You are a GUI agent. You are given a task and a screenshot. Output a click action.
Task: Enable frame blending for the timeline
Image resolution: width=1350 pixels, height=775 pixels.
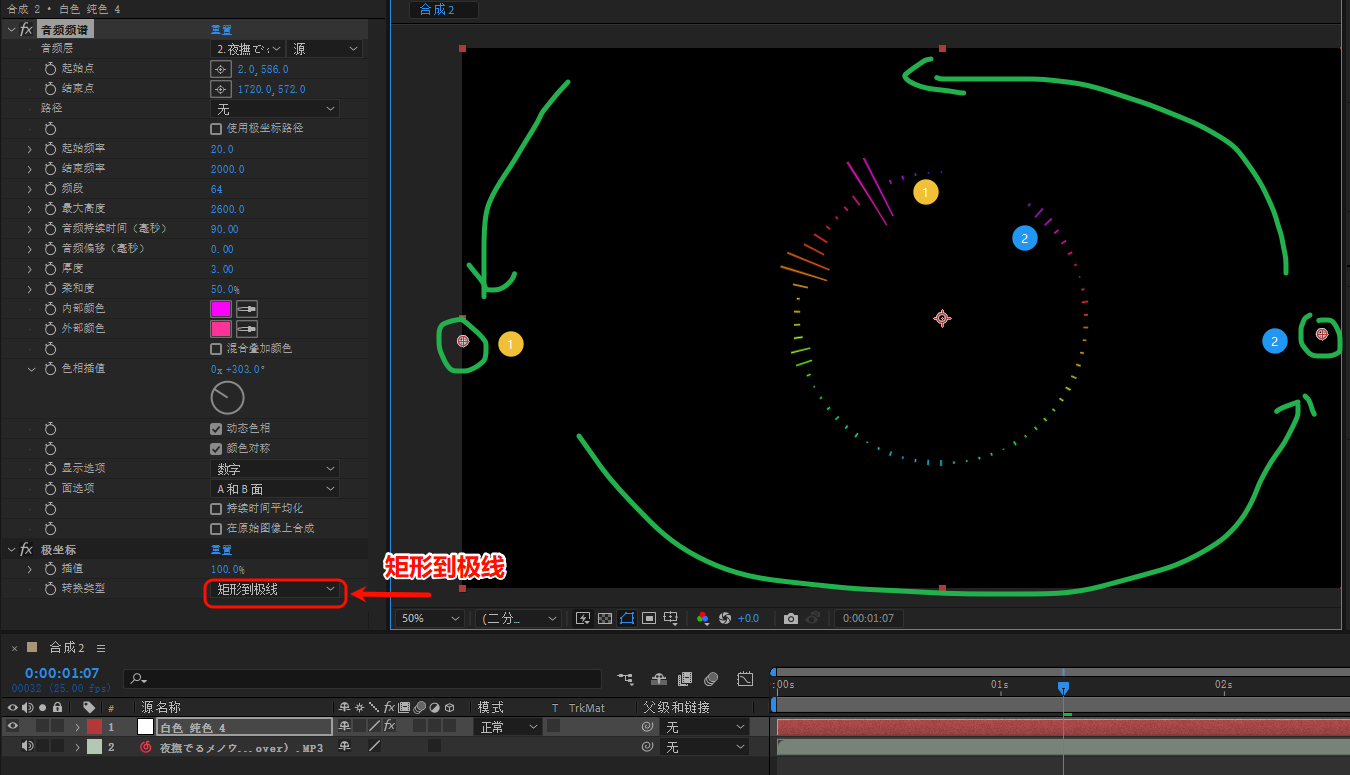(685, 679)
